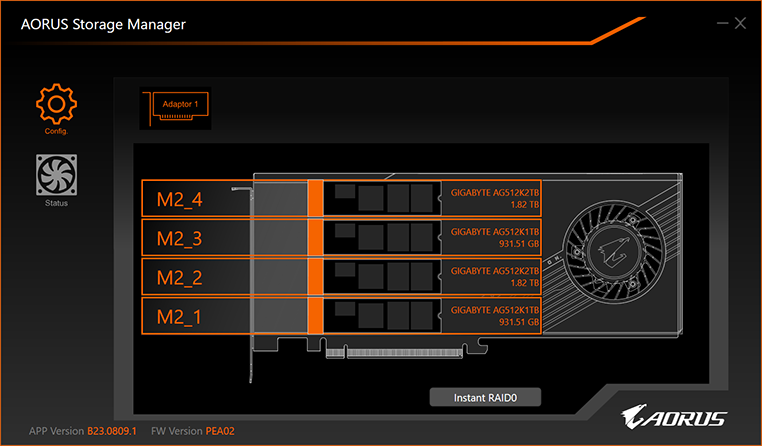Viewport: 762px width, 446px height.
Task: Close the AORUS Storage Manager window
Action: pyautogui.click(x=741, y=23)
